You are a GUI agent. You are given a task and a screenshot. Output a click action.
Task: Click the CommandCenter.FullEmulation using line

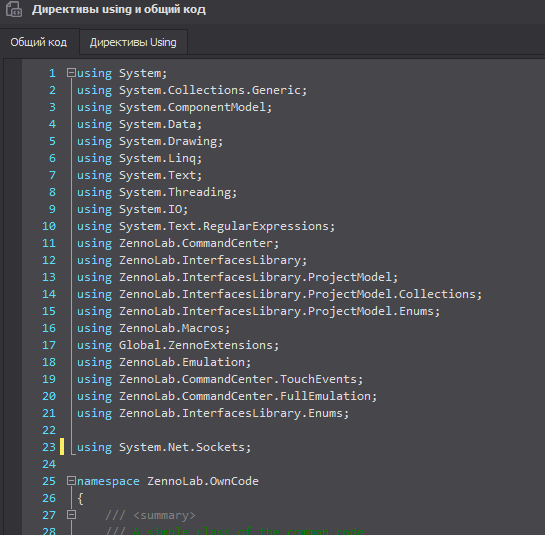(227, 396)
